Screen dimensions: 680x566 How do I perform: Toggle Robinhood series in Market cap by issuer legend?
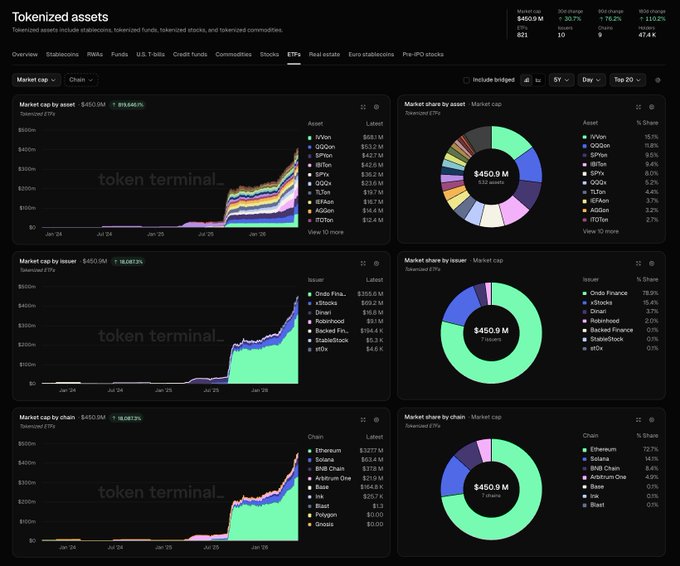click(345, 321)
